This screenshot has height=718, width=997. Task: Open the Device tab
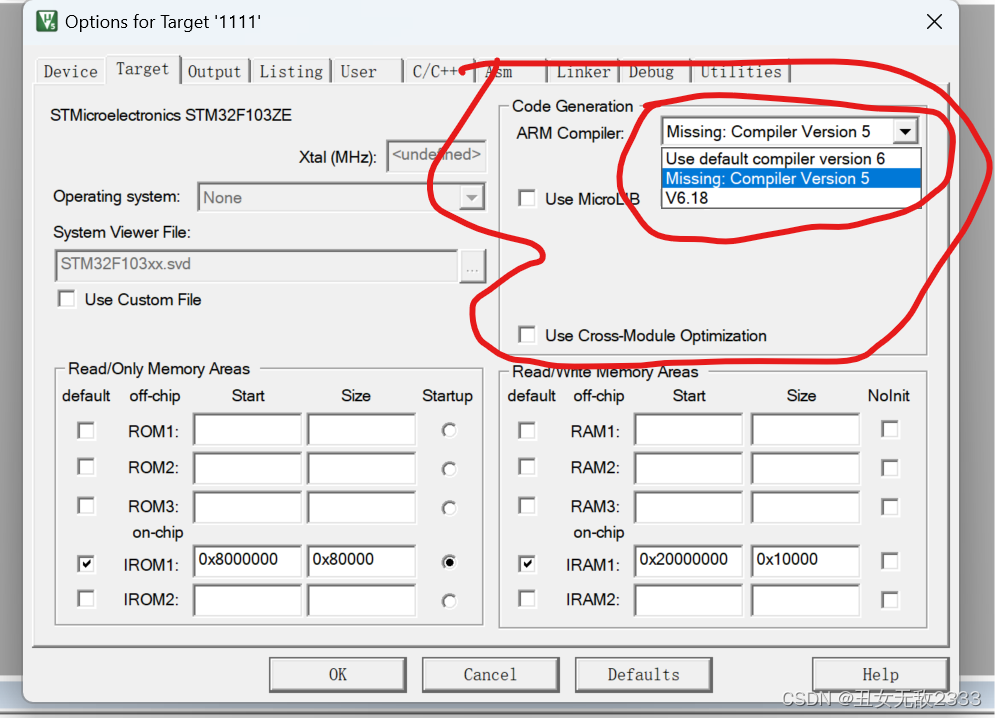tap(71, 71)
